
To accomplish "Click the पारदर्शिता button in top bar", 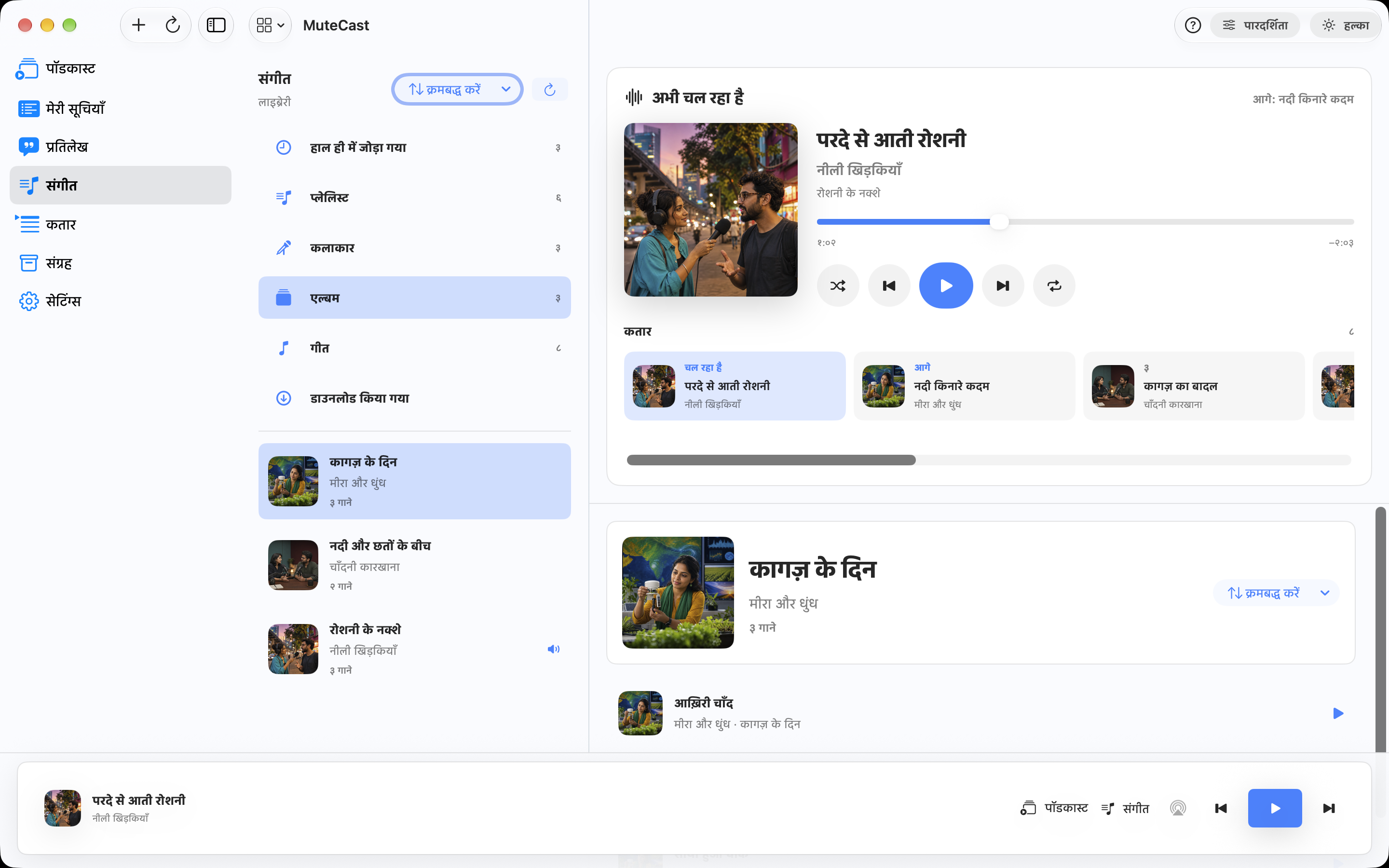I will (x=1255, y=25).
